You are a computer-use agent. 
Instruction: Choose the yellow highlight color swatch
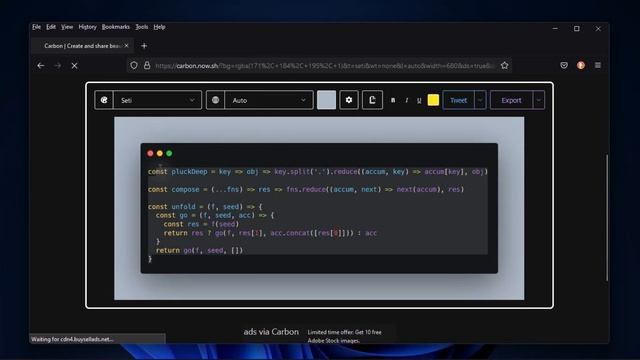pyautogui.click(x=433, y=100)
